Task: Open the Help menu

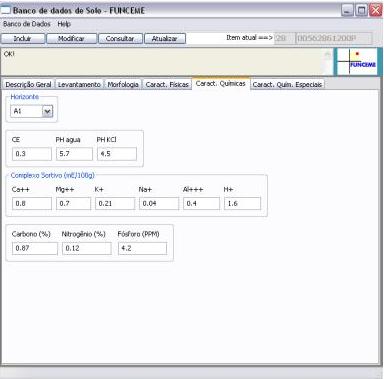Action: click(x=64, y=24)
